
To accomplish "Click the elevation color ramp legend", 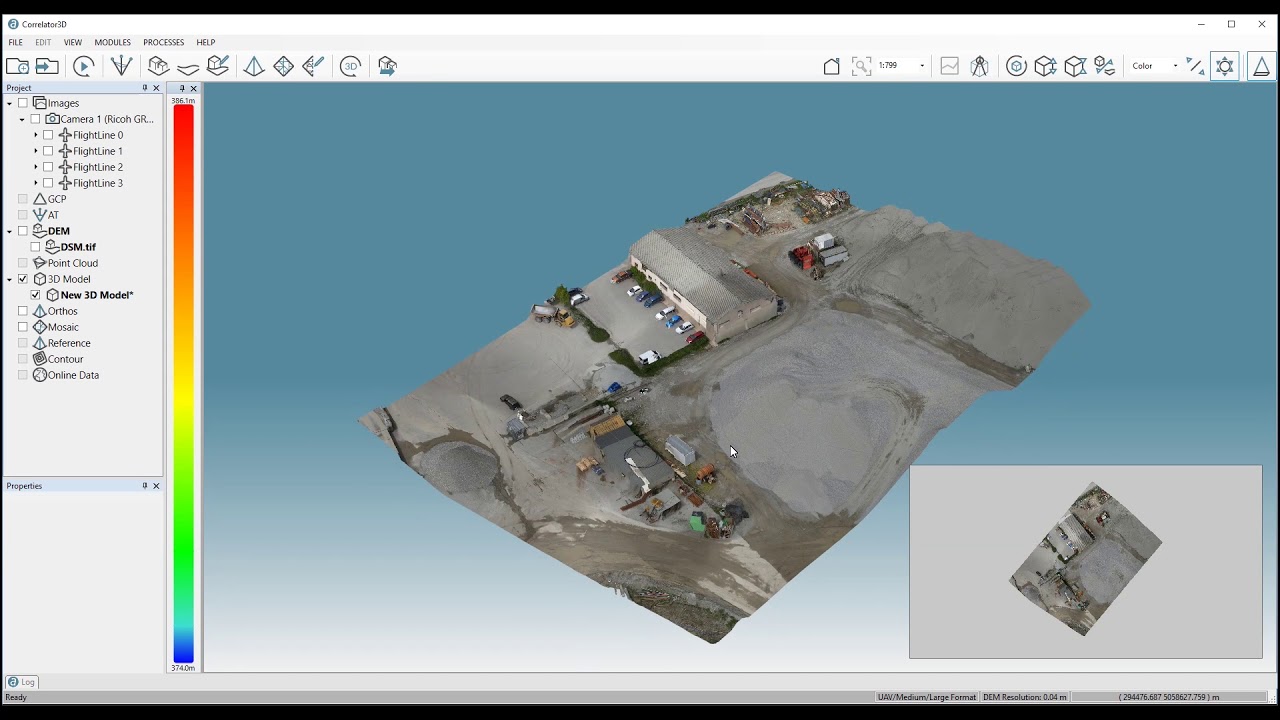I will (x=184, y=384).
